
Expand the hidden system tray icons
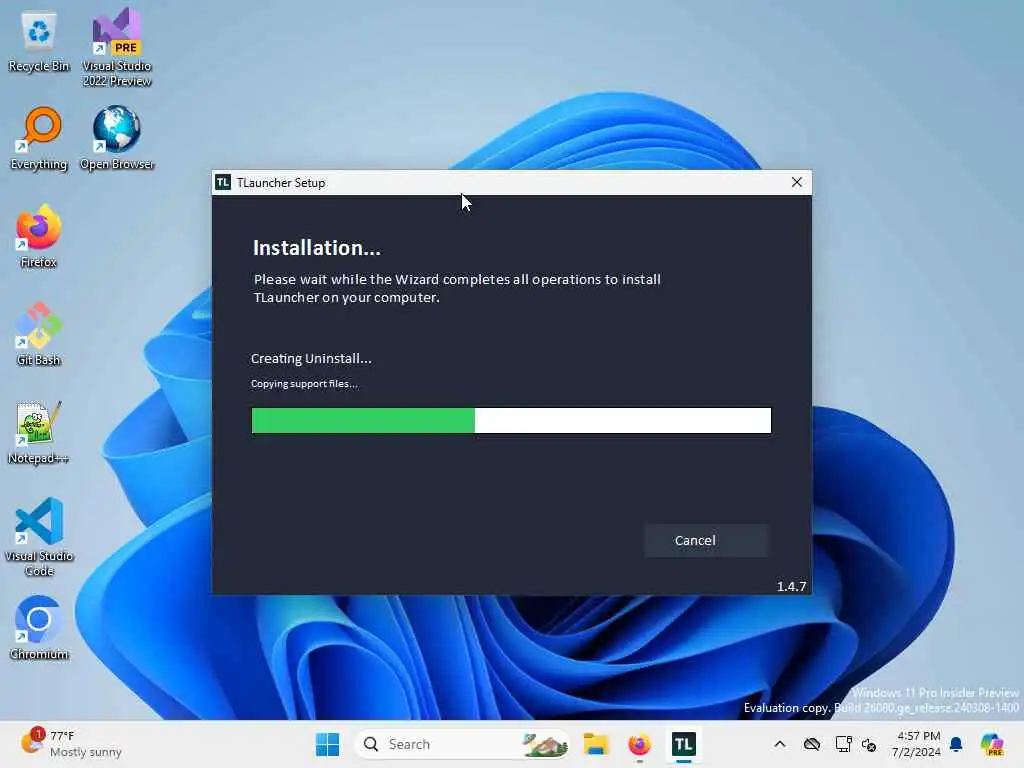(780, 744)
